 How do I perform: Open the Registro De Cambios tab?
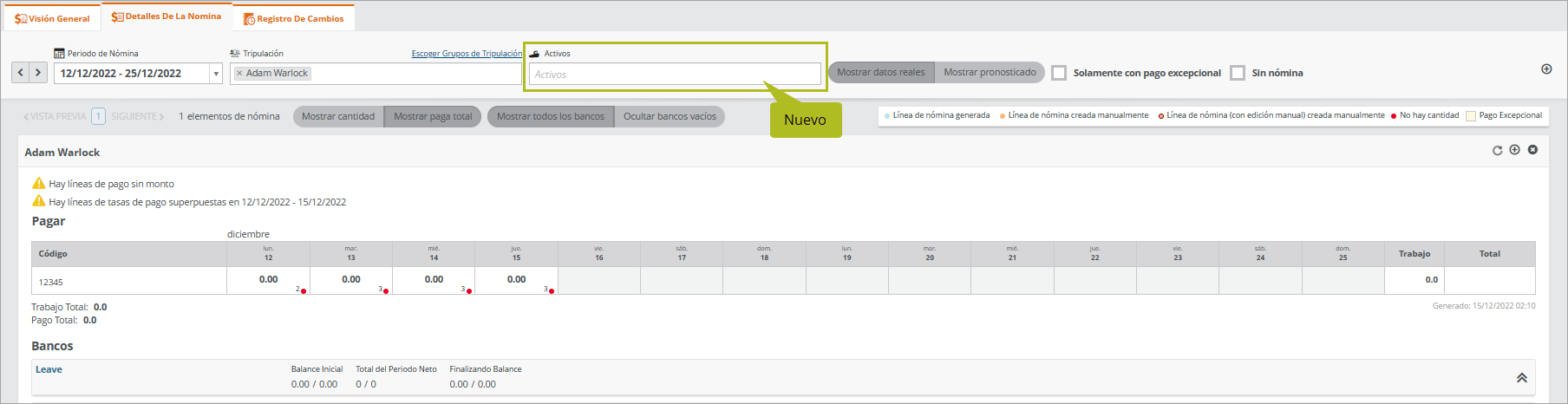click(x=293, y=18)
